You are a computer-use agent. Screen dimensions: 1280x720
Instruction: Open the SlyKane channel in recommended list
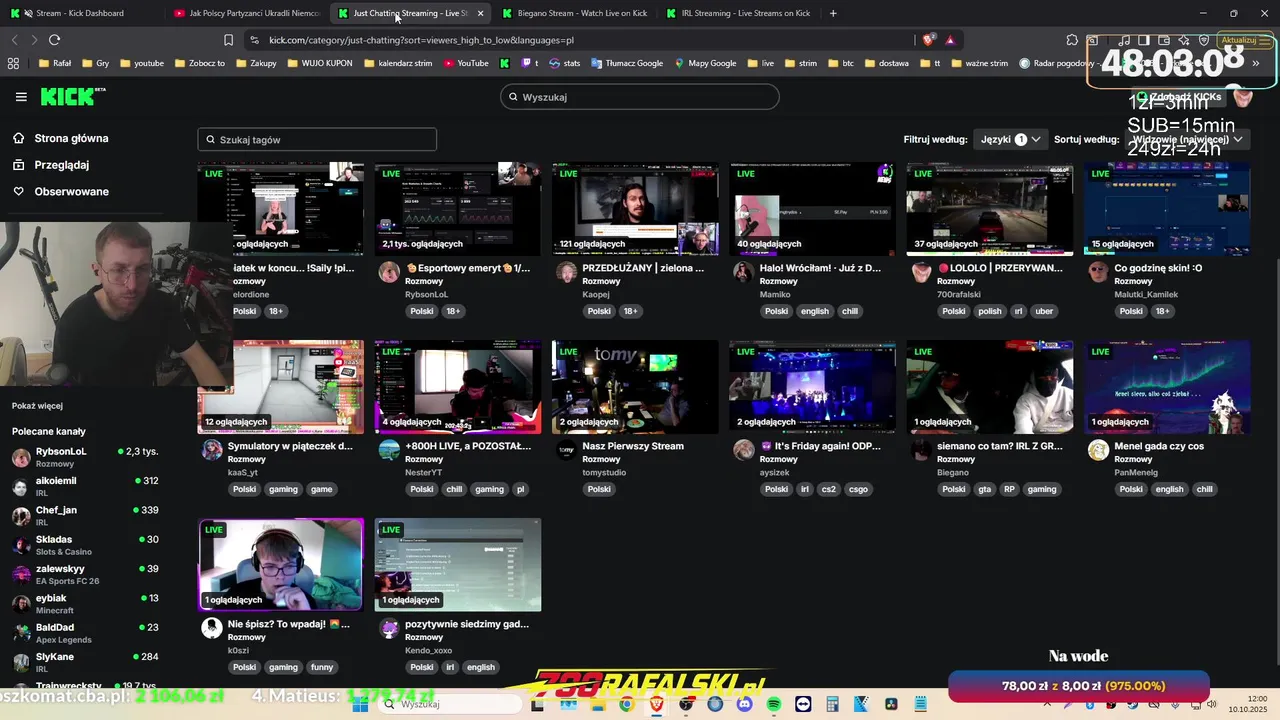pos(86,663)
